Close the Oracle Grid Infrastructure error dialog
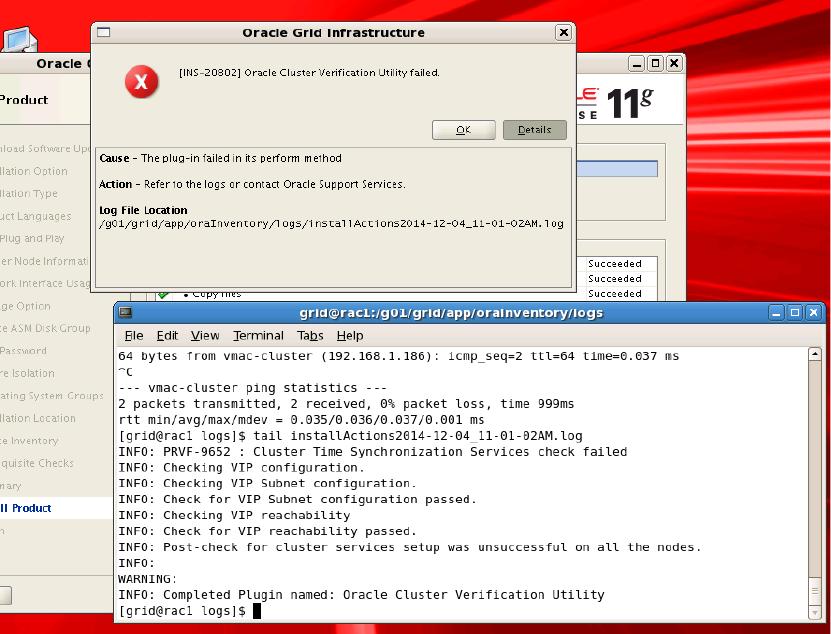831x634 pixels. 564,33
